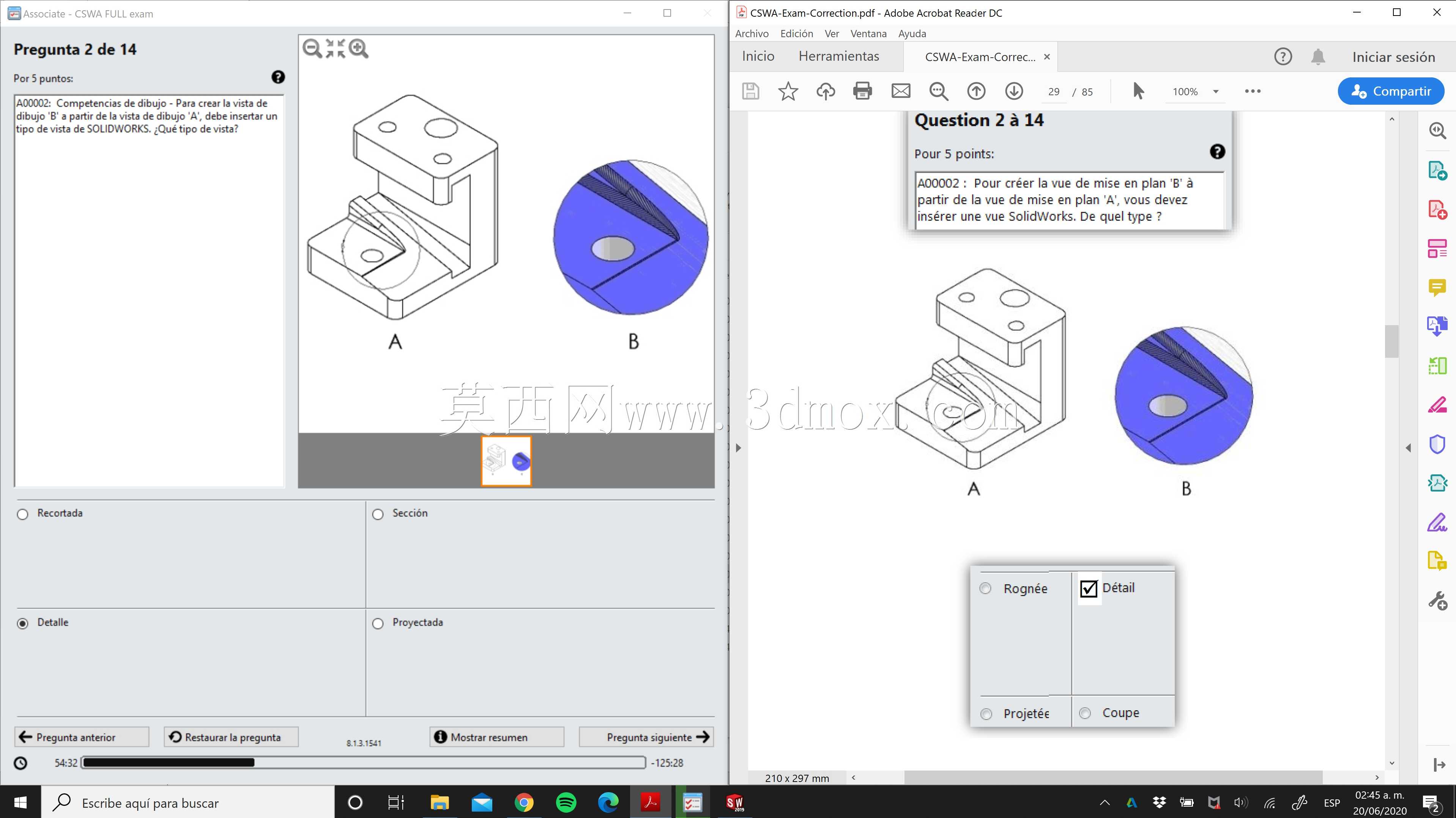The height and width of the screenshot is (818, 1456).
Task: Open Acrobat sidebar search magnifier tool
Action: point(1437,131)
